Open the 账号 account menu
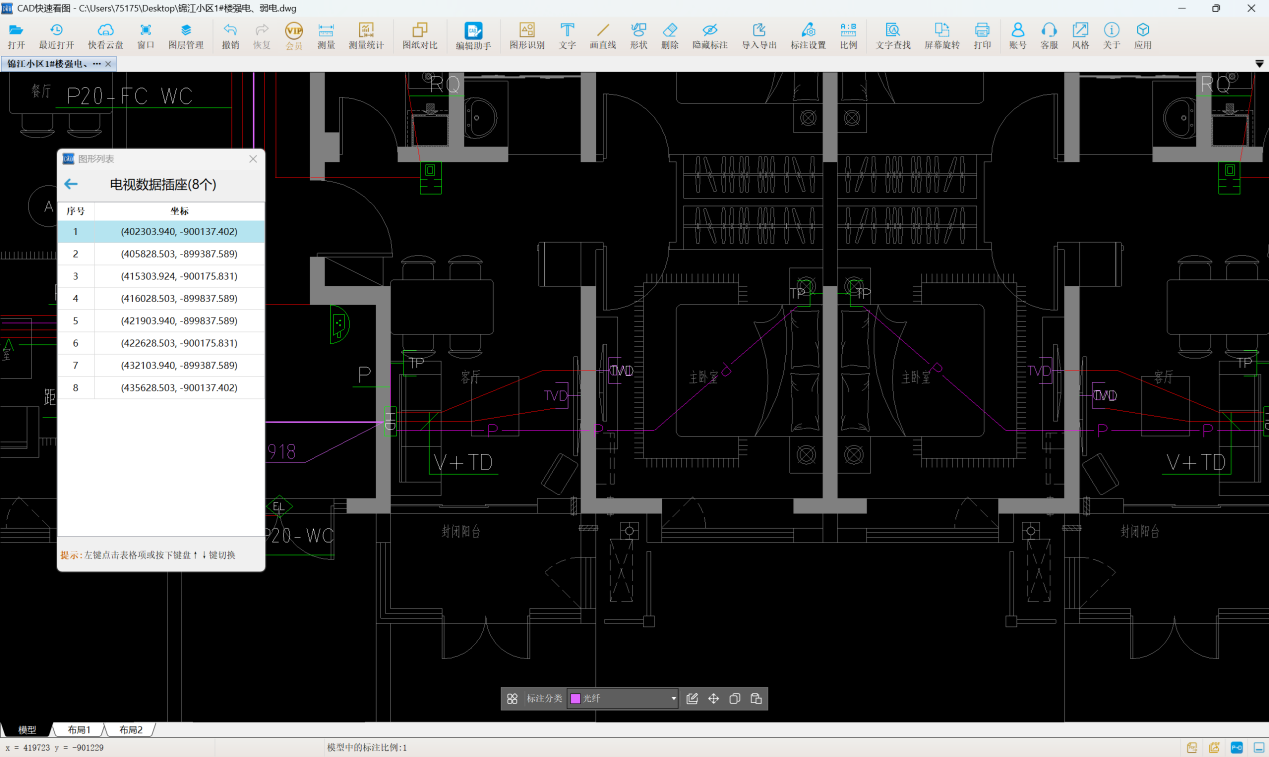The image size is (1269, 757). (1018, 36)
